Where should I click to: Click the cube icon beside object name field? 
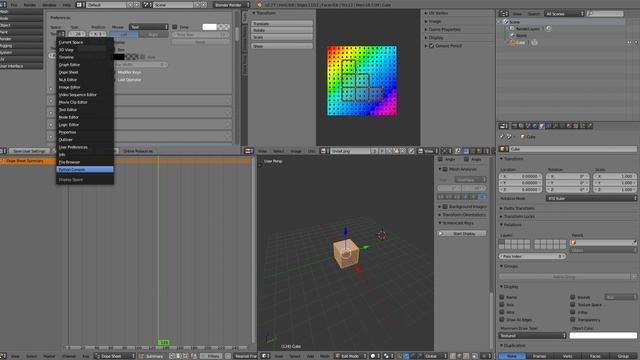[x=504, y=149]
